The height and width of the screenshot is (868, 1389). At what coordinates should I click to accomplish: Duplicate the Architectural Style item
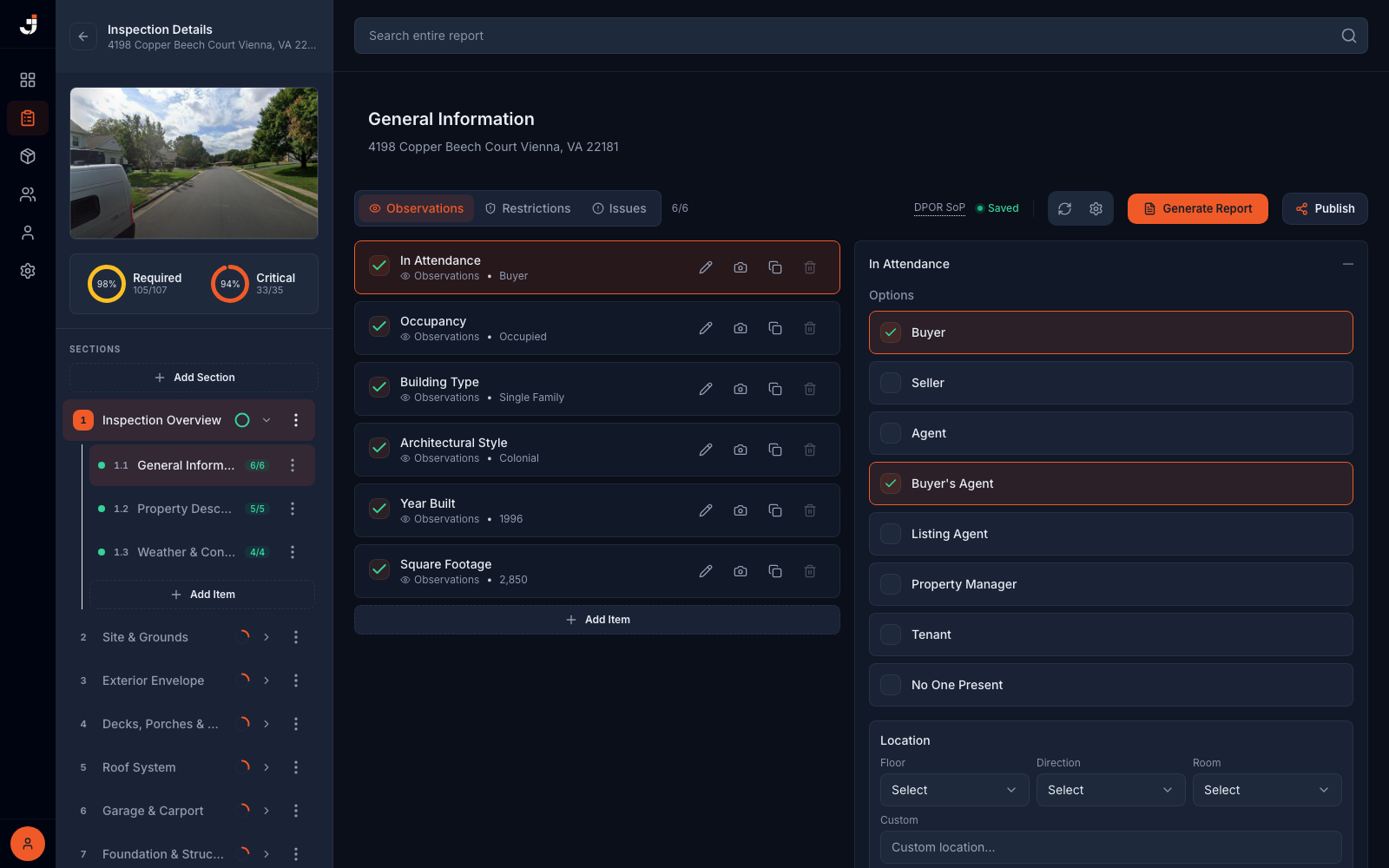coord(775,450)
